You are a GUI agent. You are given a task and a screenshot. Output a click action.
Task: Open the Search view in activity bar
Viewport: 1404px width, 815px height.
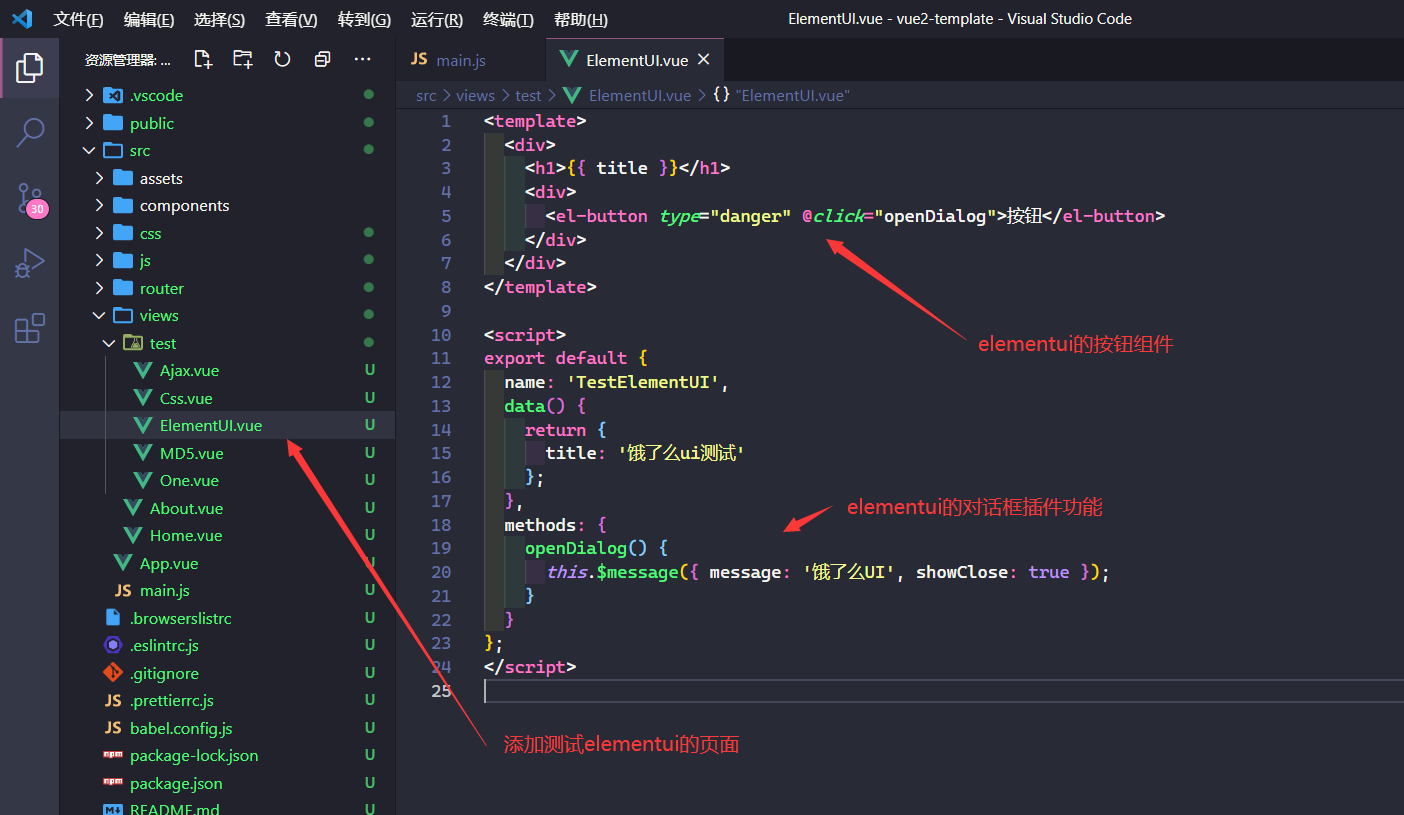(x=30, y=132)
